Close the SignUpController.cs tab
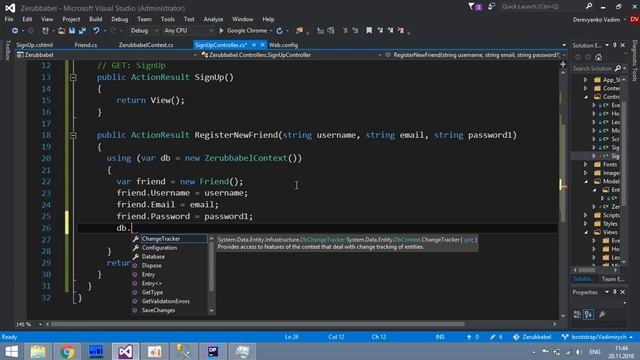The width and height of the screenshot is (640, 360). pyautogui.click(x=262, y=45)
